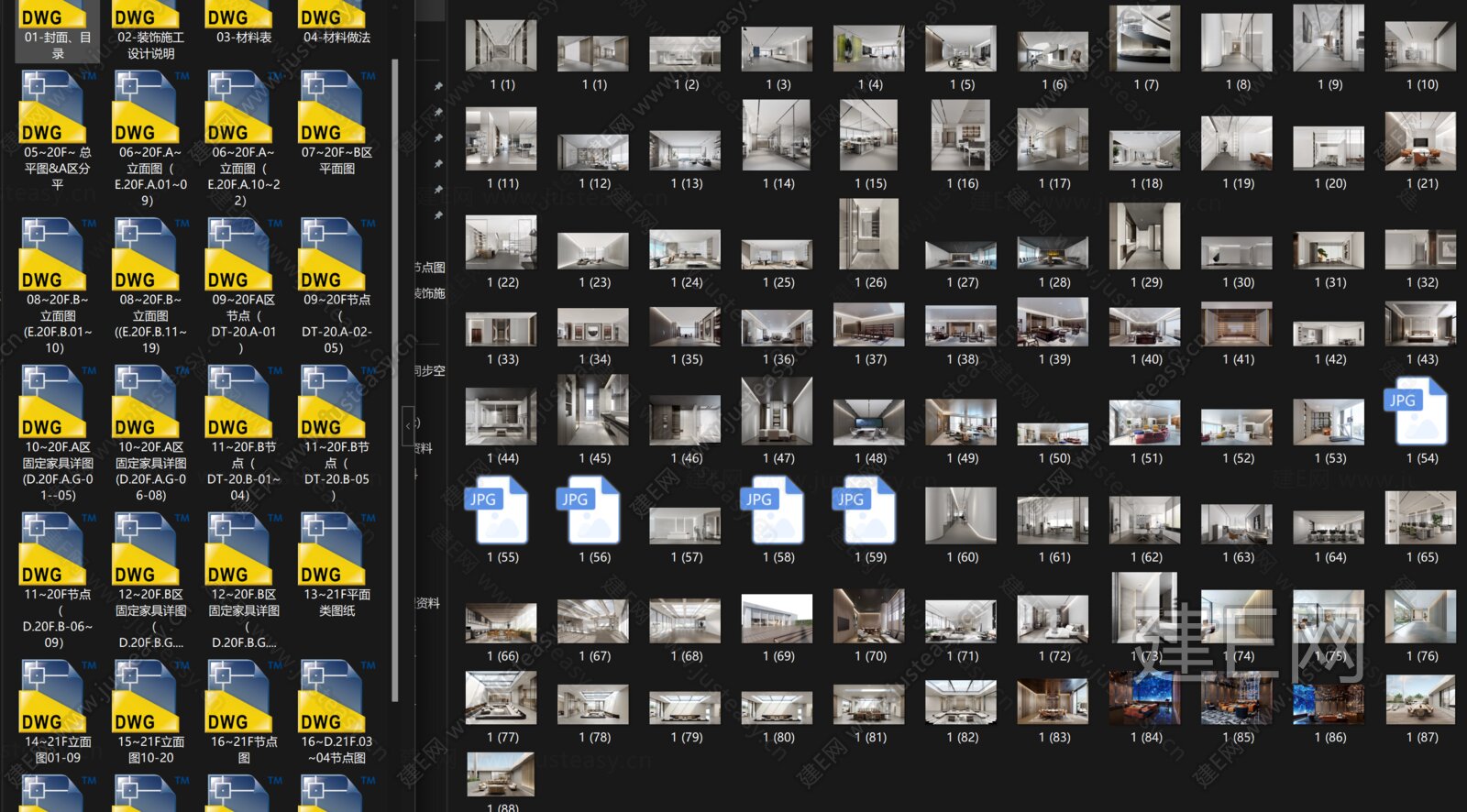Select image thumbnail 1 (65)
The width and height of the screenshot is (1467, 812).
click(1420, 518)
